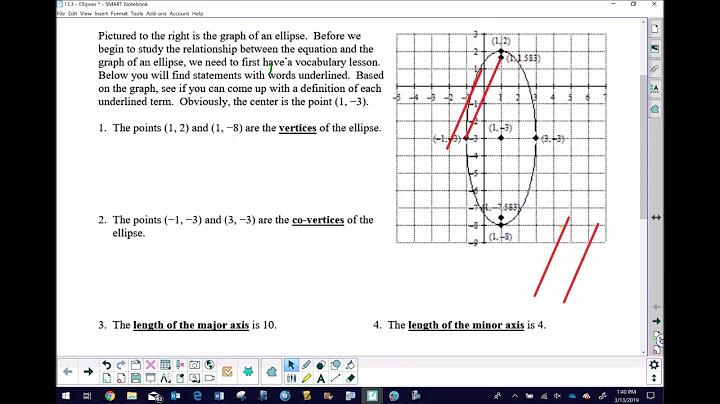Click the document camera icon
This screenshot has width=720, height=404.
pyautogui.click(x=180, y=378)
